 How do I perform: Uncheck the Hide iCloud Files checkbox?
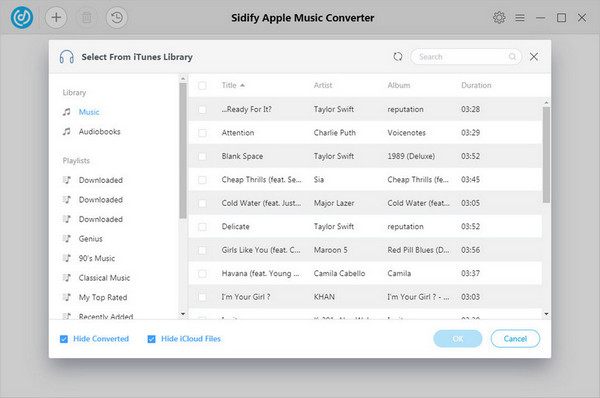[x=152, y=339]
